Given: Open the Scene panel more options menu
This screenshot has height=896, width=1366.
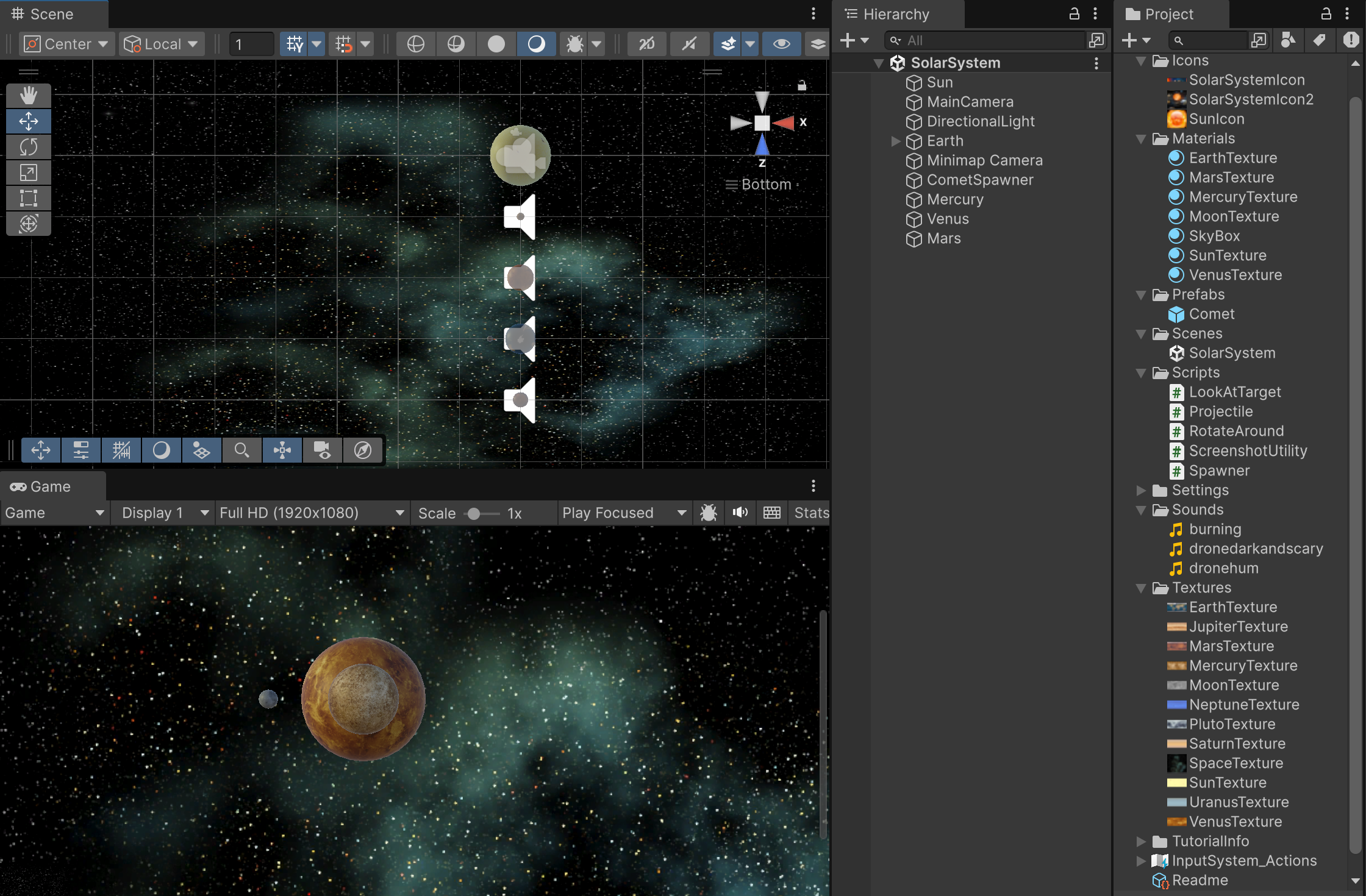Looking at the screenshot, I should [813, 13].
